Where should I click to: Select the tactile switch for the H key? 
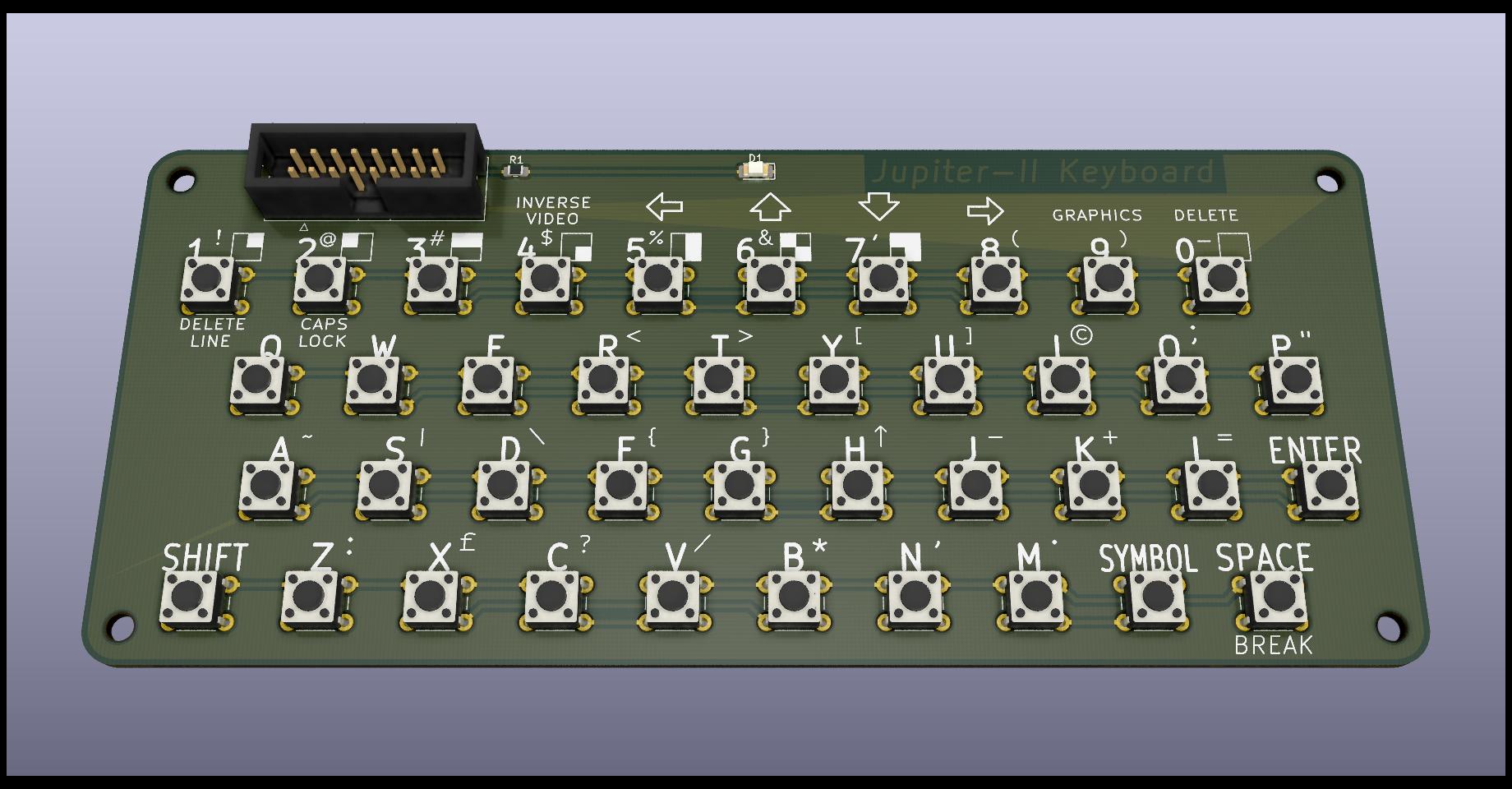[x=858, y=490]
